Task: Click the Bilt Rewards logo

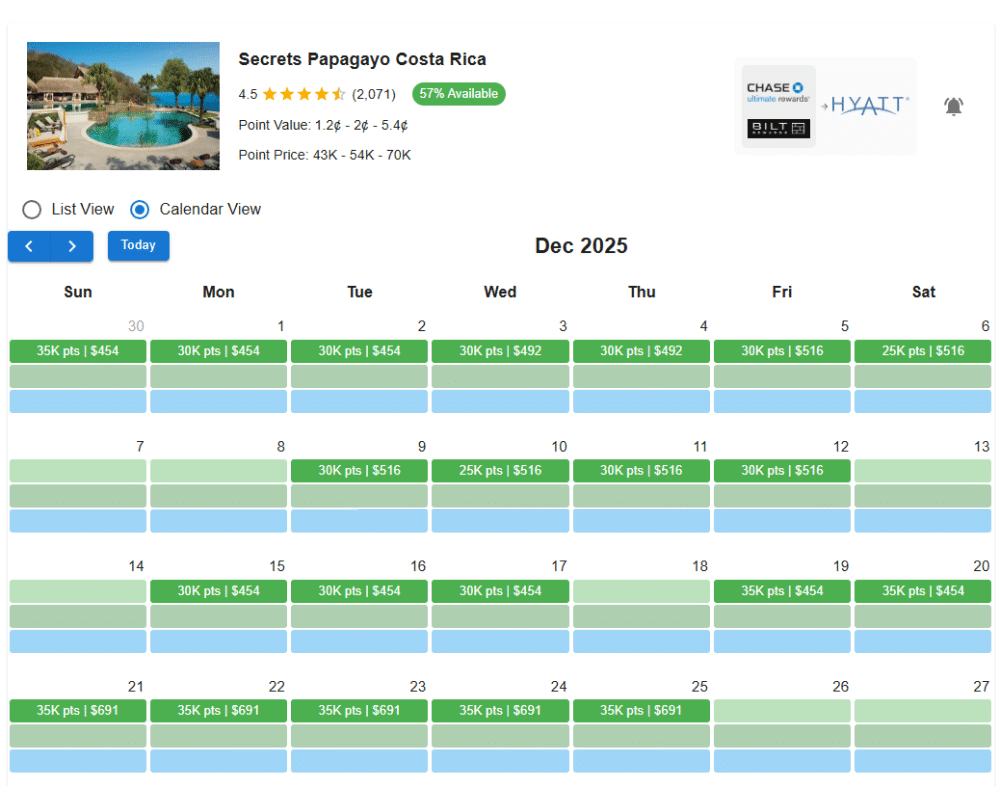Action: point(777,129)
